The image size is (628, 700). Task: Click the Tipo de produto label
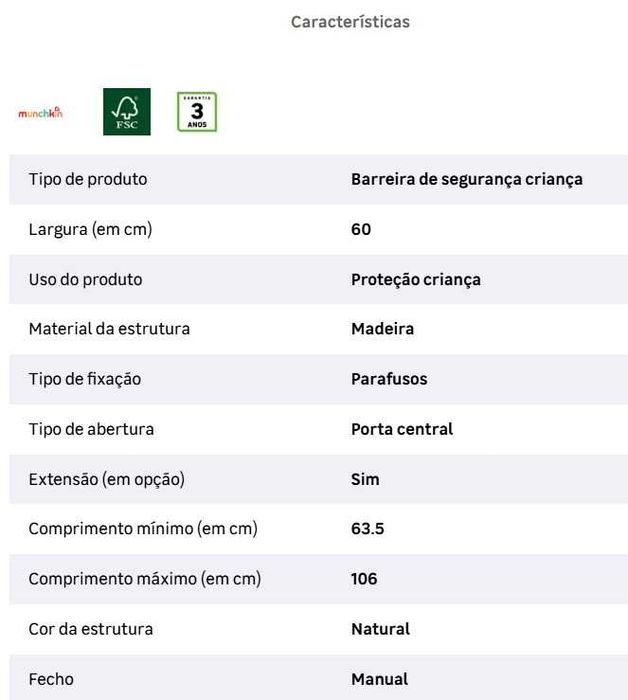tap(88, 179)
